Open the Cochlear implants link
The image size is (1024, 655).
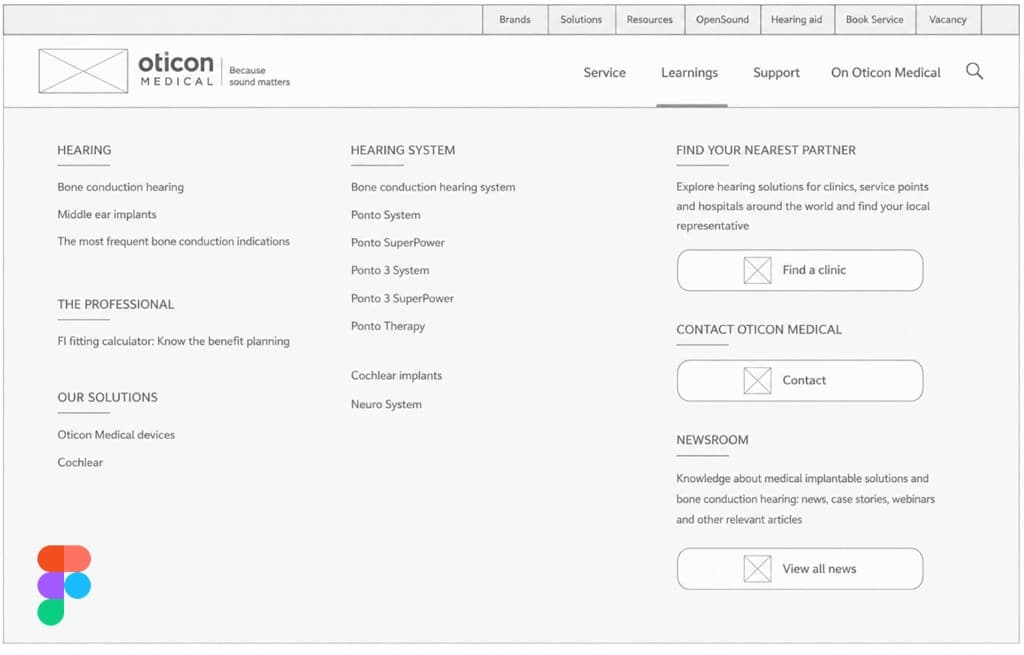pos(396,375)
